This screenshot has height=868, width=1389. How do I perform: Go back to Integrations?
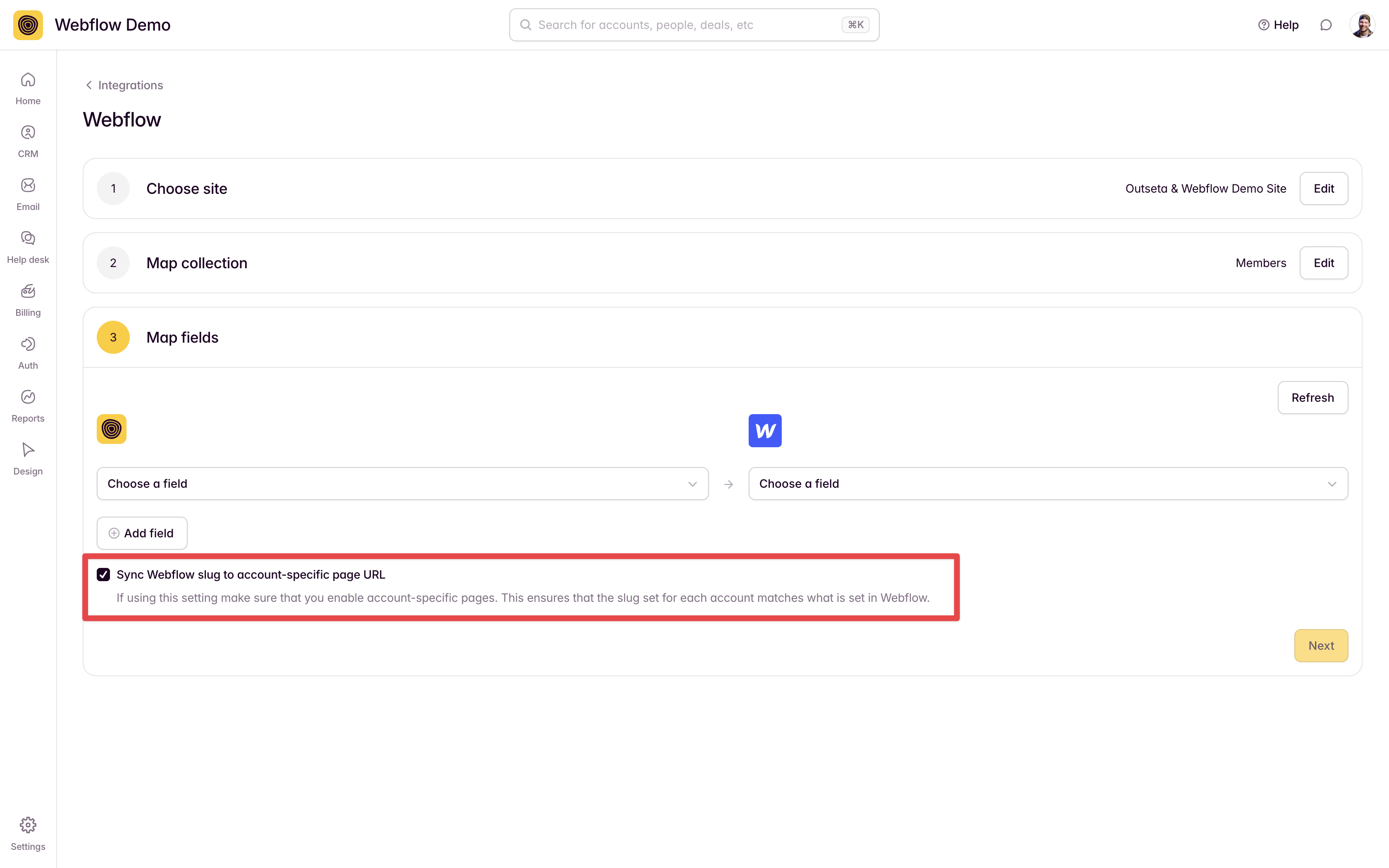124,85
